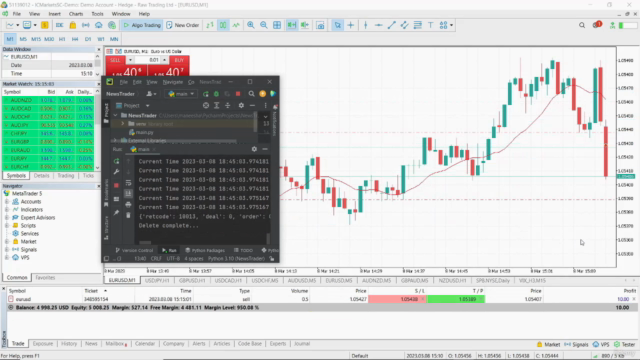This screenshot has height=360, width=640.
Task: Switch to GBPUSD,H1 chart tab
Action: coord(192,280)
